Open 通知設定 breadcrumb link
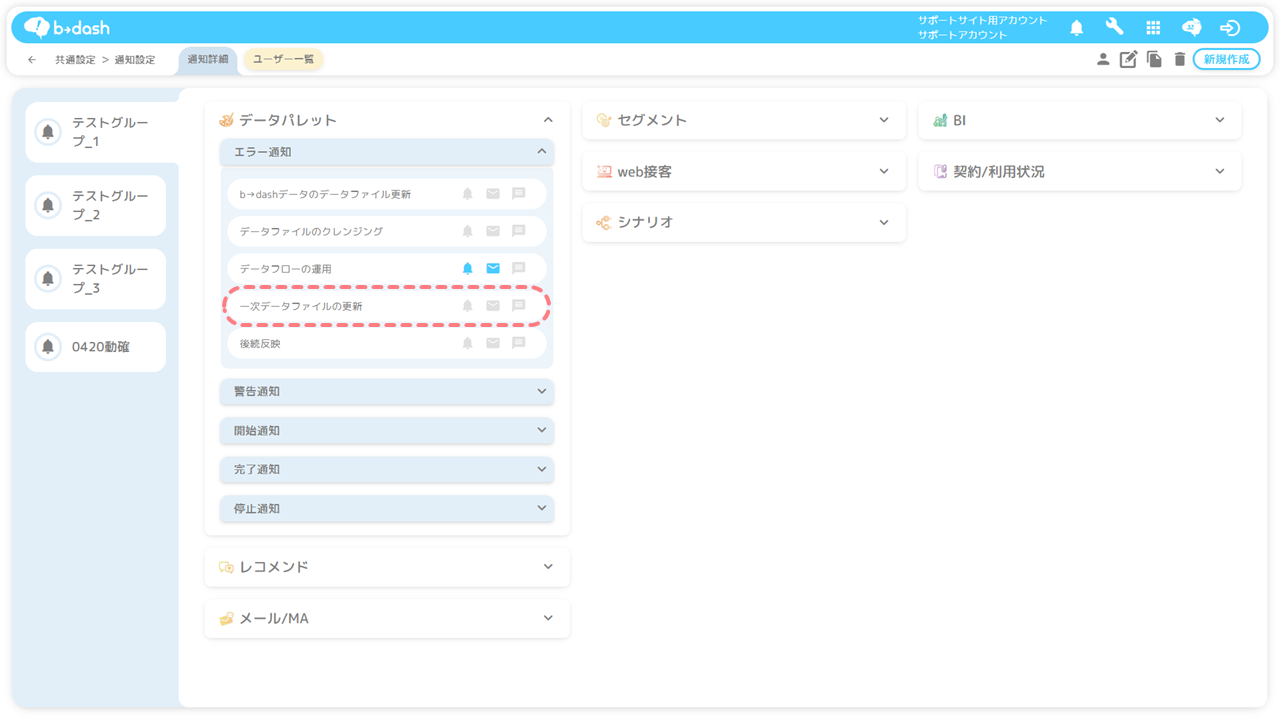This screenshot has width=1280, height=720. click(135, 60)
